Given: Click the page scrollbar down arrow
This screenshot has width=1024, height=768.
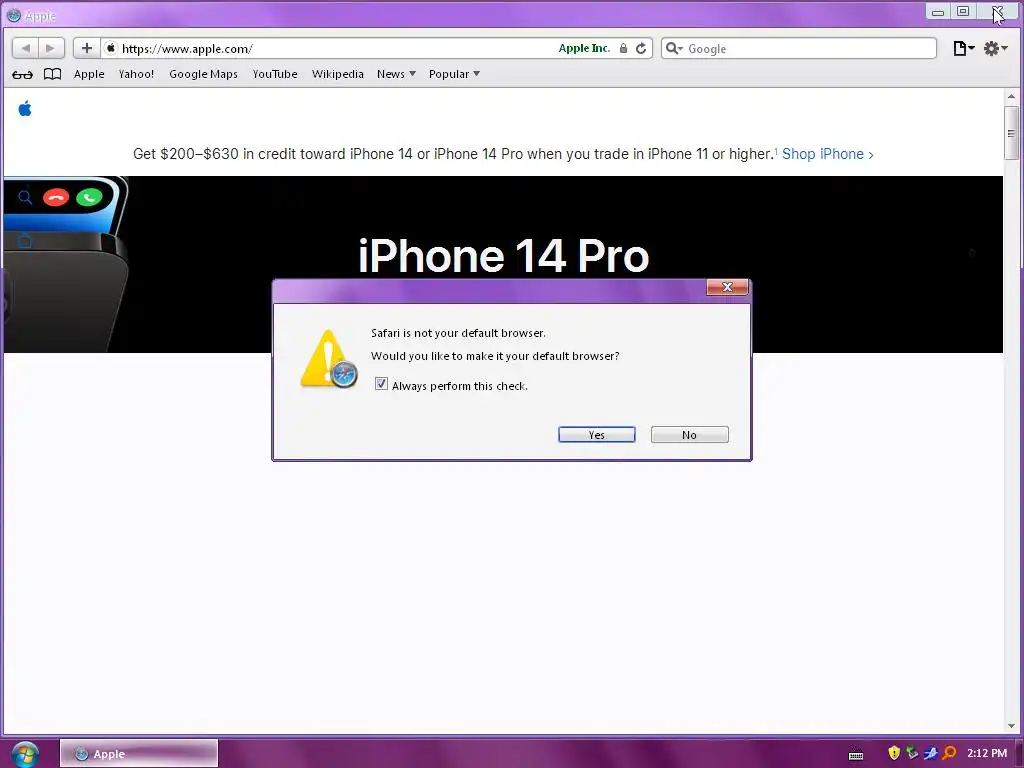Looking at the screenshot, I should click(1011, 726).
